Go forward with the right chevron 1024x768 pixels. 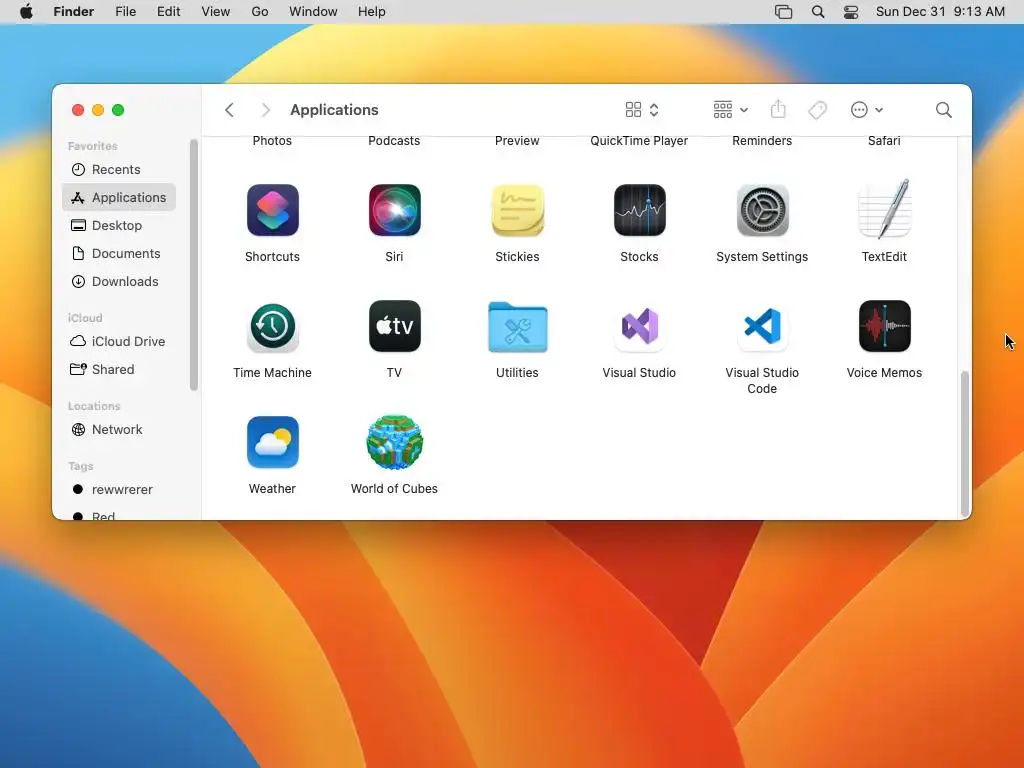pos(265,110)
